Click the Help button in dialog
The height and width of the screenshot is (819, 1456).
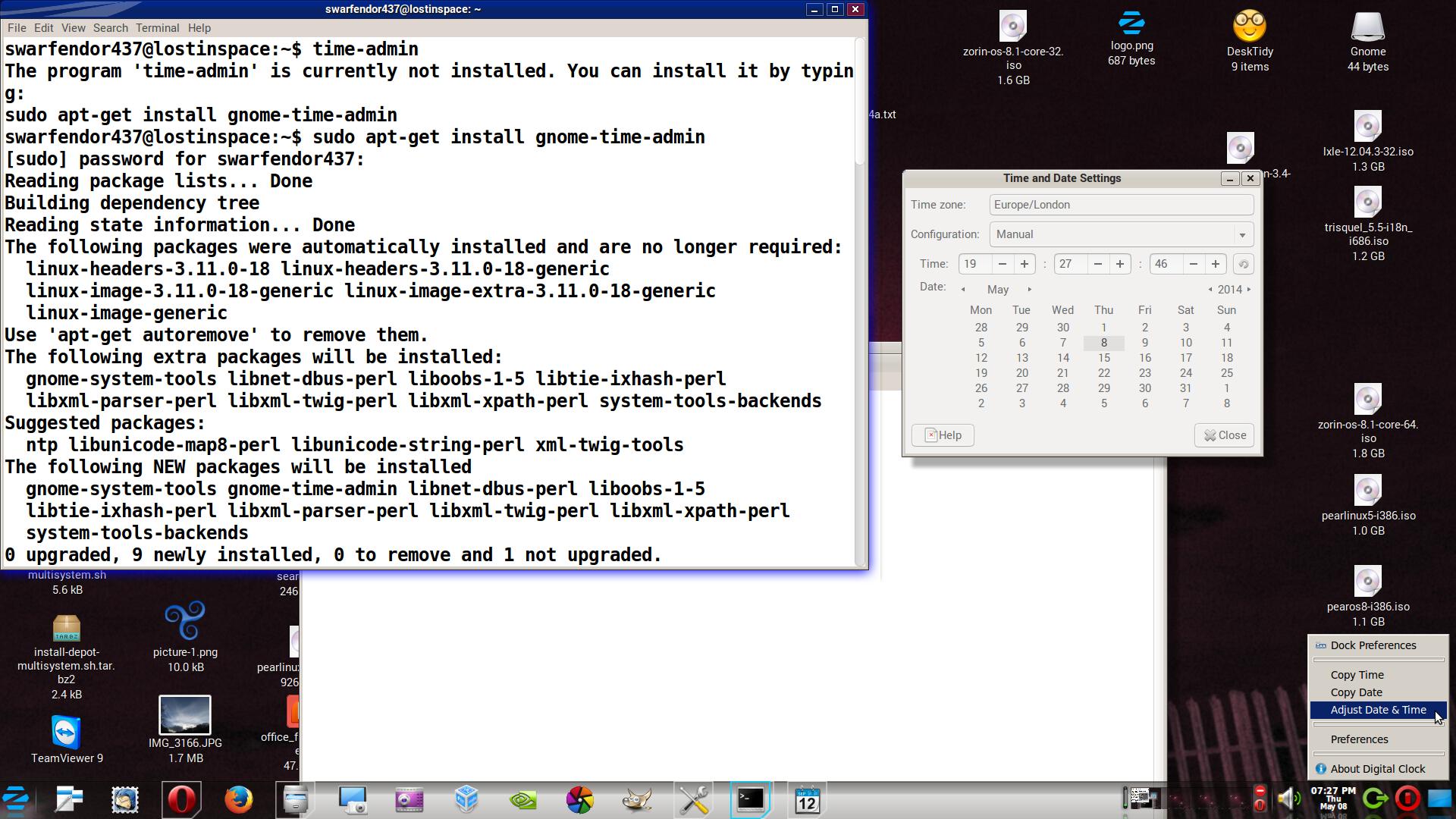pos(943,435)
